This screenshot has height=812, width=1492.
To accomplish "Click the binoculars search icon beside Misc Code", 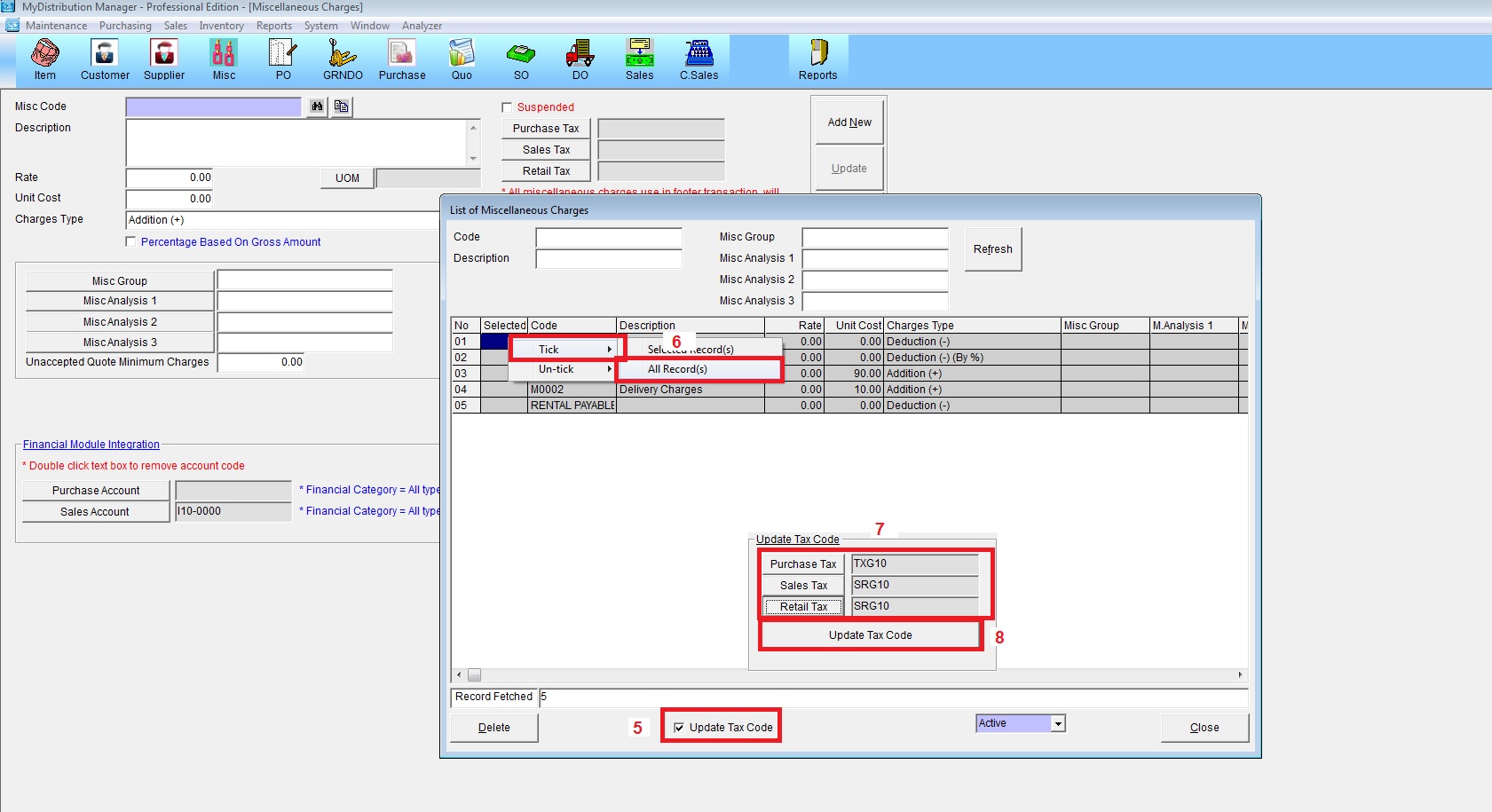I will pos(317,106).
